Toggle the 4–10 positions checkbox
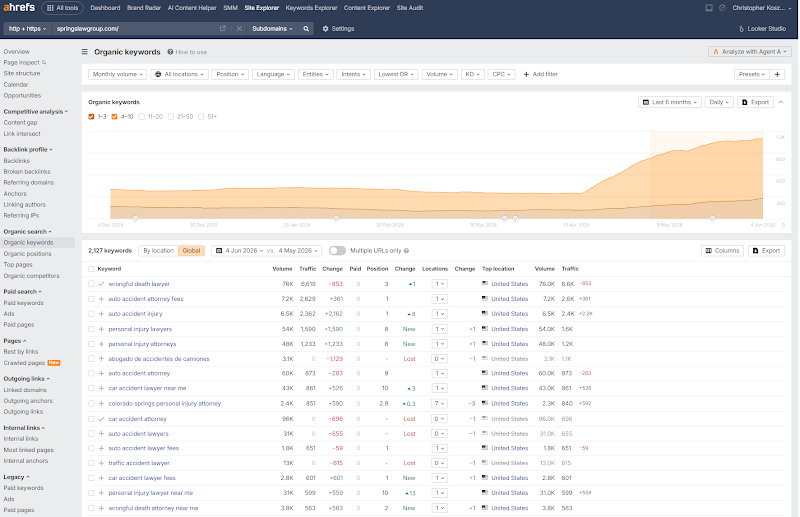800x517 pixels. click(114, 117)
